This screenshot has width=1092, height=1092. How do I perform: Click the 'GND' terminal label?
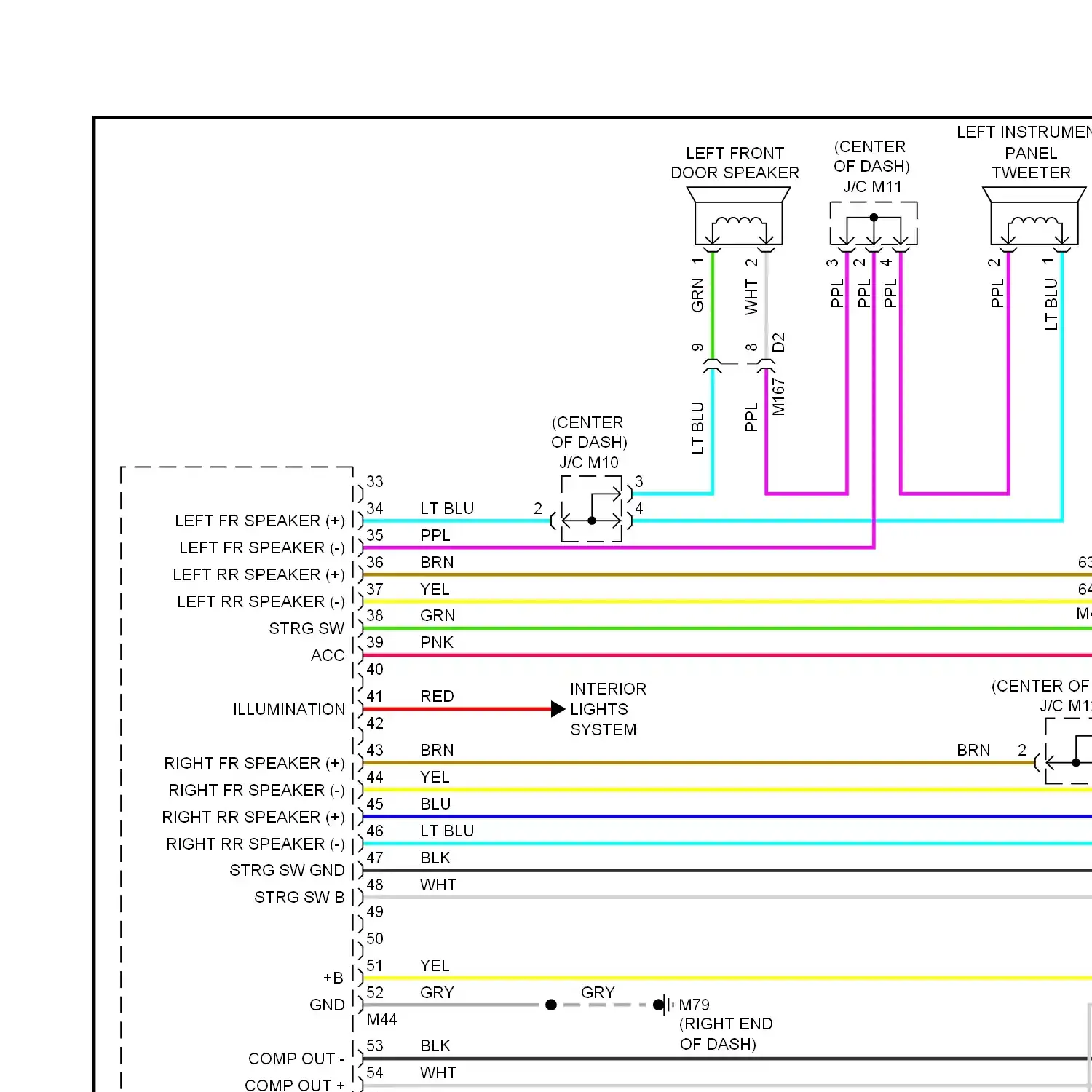pyautogui.click(x=327, y=1005)
